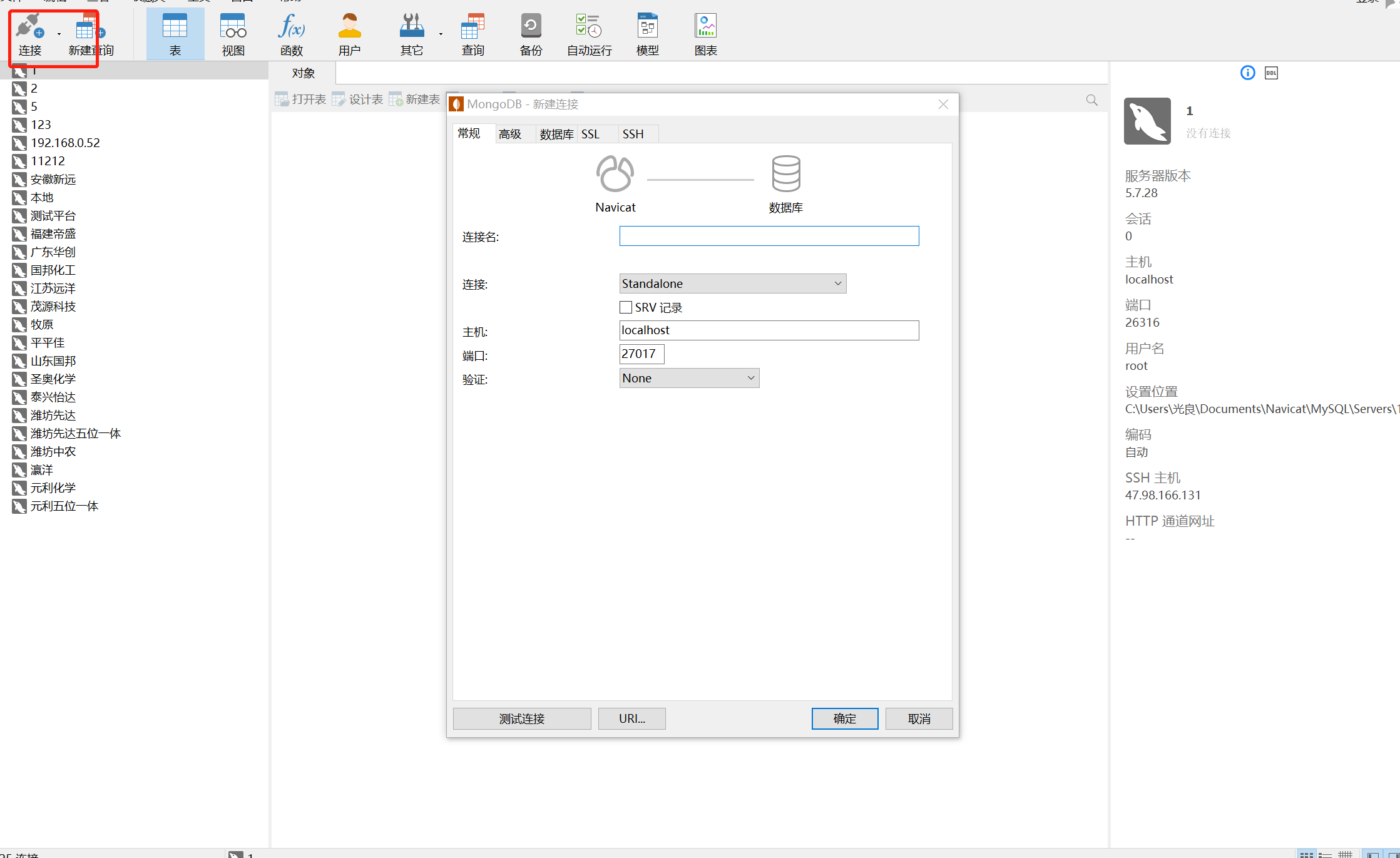1400x858 pixels.
Task: Click the Test Connection (测试连接) button
Action: pyautogui.click(x=522, y=718)
